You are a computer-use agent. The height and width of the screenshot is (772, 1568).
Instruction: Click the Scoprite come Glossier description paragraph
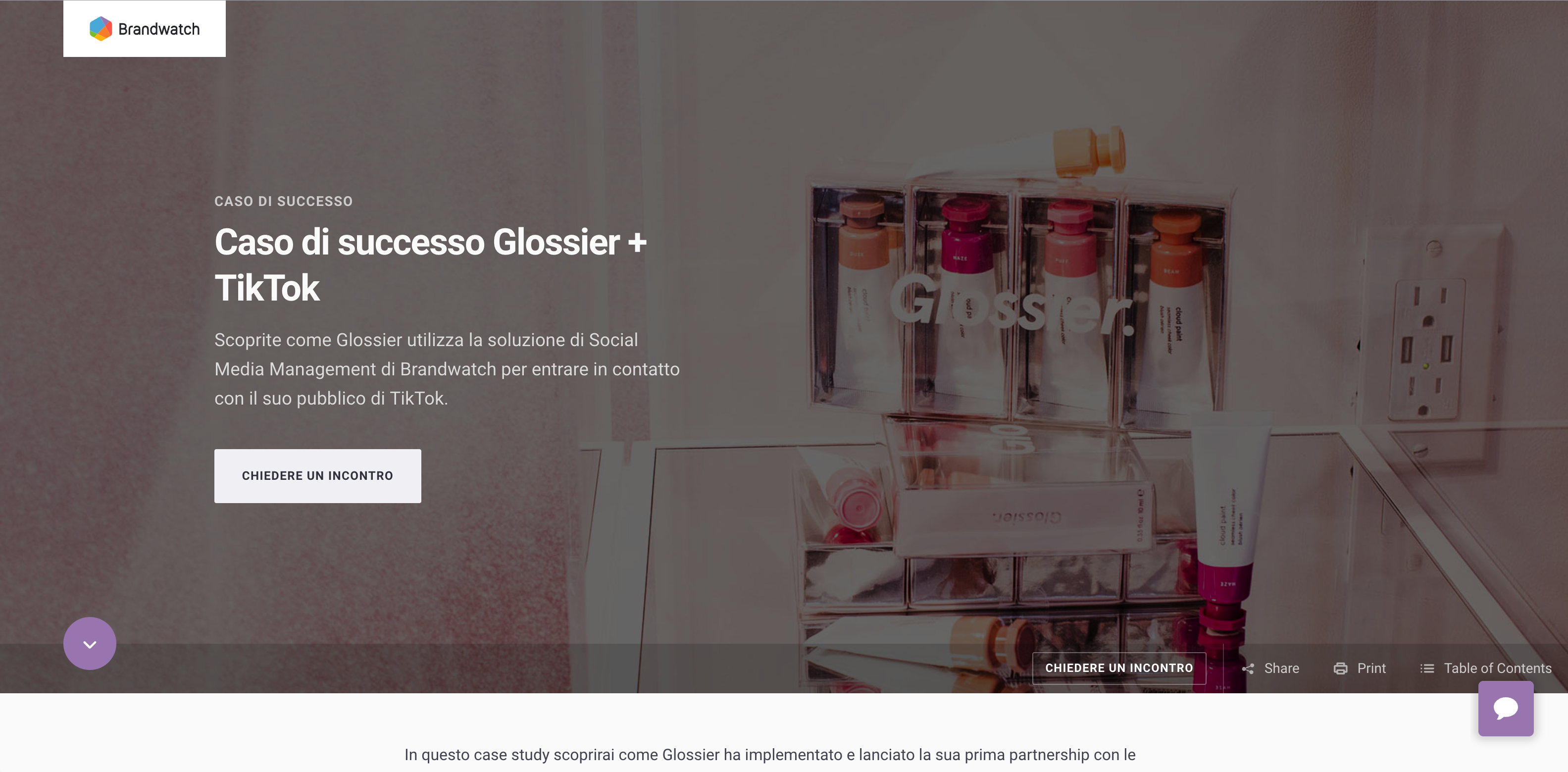(x=447, y=369)
